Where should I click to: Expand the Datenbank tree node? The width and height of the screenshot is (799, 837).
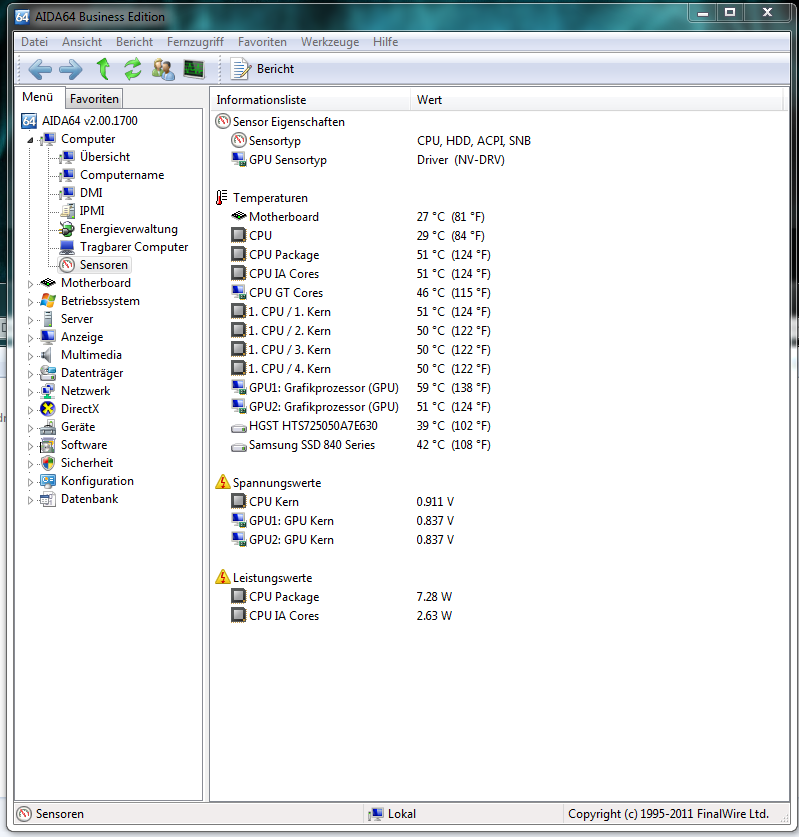pos(30,500)
